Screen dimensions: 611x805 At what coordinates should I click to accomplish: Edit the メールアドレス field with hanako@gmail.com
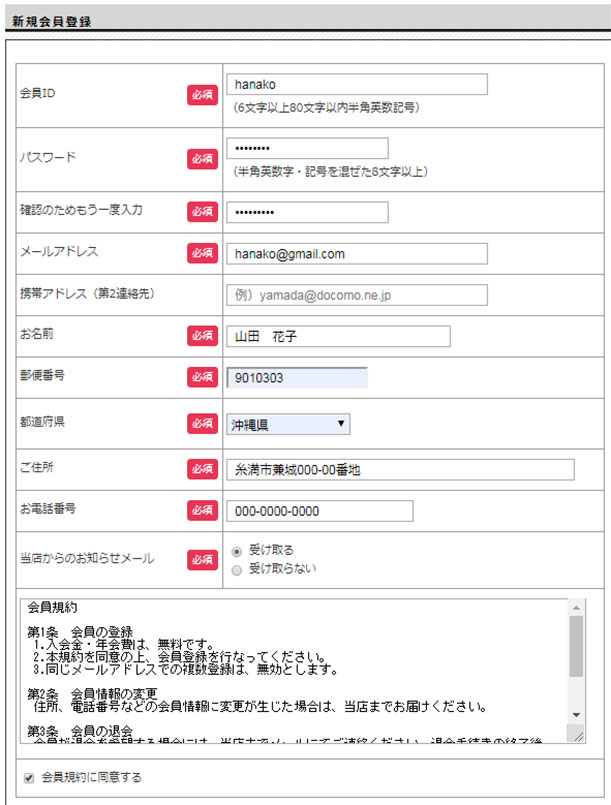click(x=357, y=254)
